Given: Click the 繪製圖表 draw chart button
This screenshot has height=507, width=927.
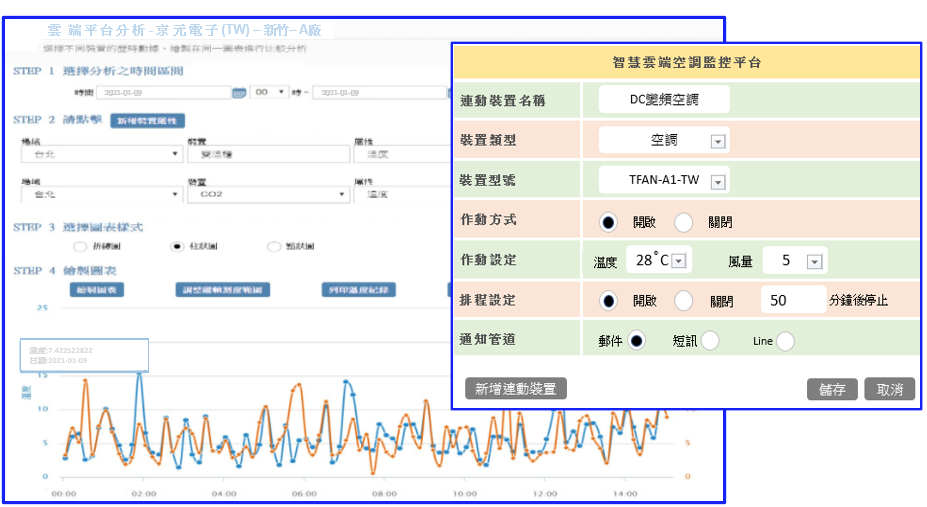Looking at the screenshot, I should coord(97,290).
